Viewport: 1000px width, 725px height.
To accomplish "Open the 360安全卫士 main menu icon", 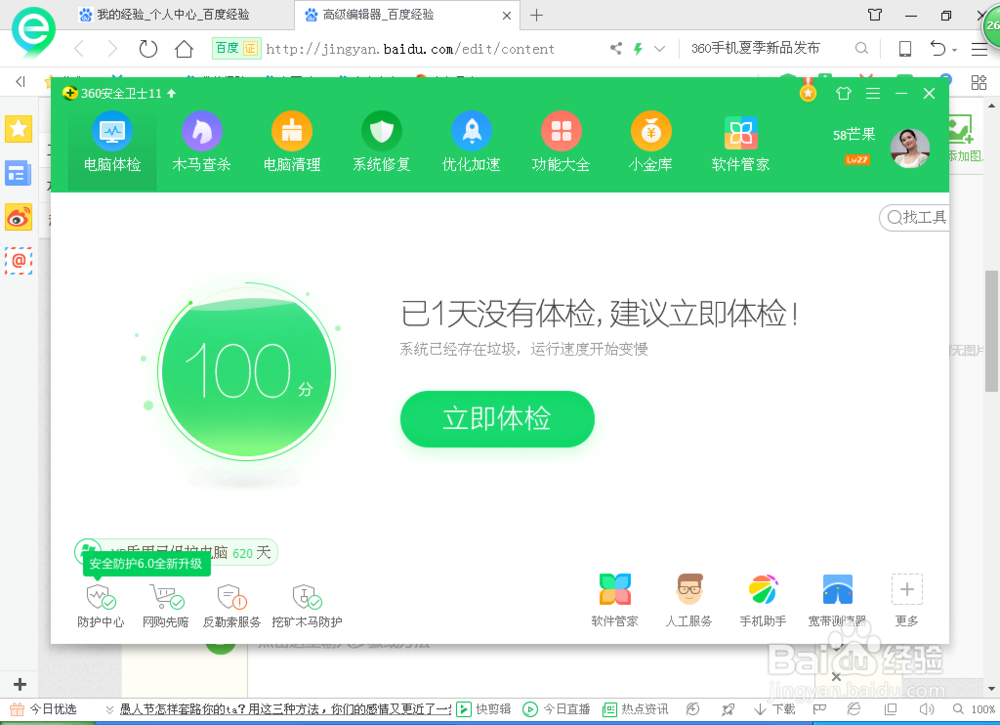I will coord(873,94).
